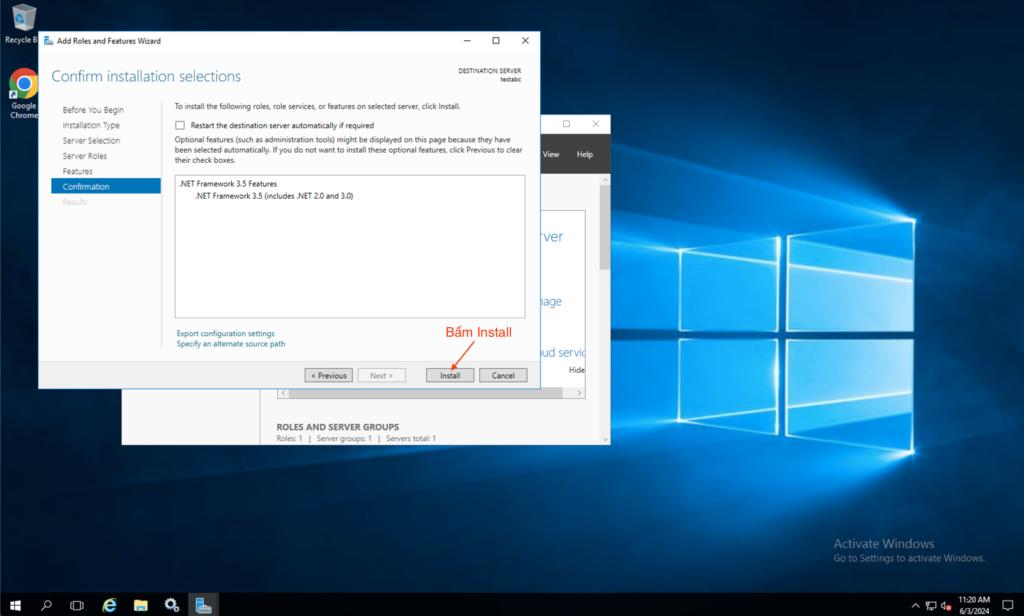Open the Help menu in Server Manager
Image resolution: width=1024 pixels, height=616 pixels.
point(585,154)
